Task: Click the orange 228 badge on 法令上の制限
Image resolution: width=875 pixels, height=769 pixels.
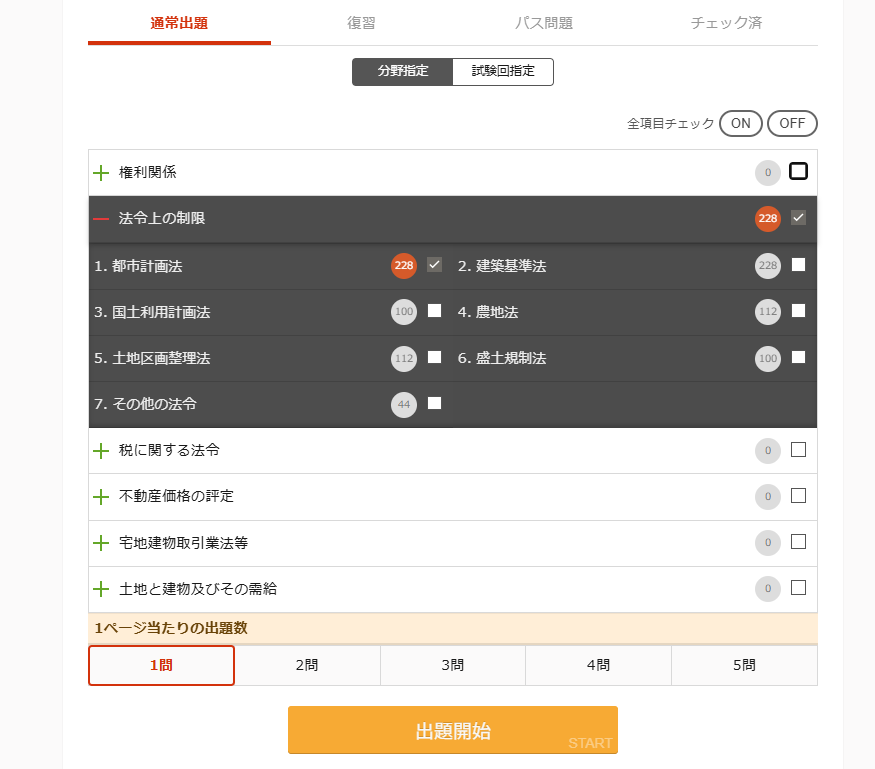Action: 768,218
